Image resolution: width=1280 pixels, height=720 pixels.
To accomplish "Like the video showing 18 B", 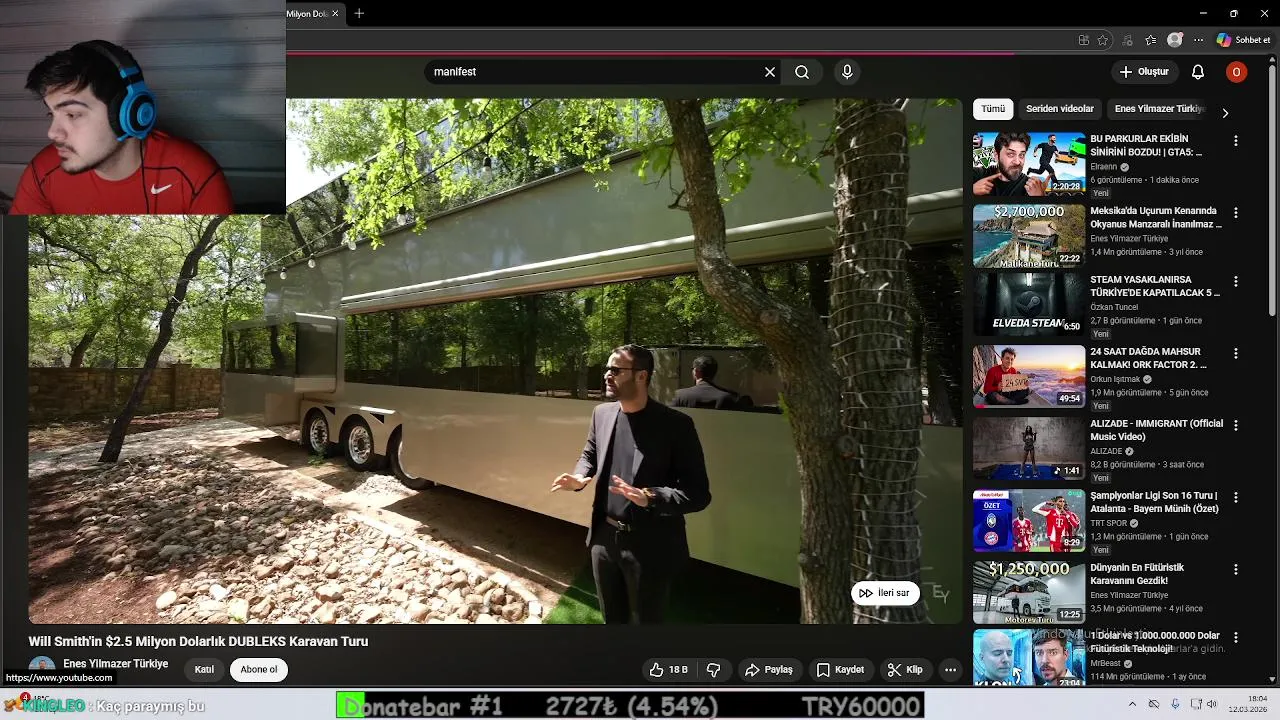I will pyautogui.click(x=668, y=670).
